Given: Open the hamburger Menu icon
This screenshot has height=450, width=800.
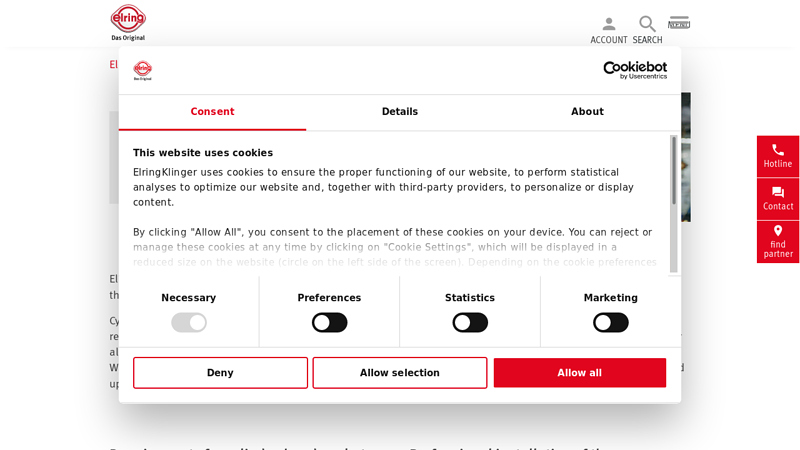Looking at the screenshot, I should pyautogui.click(x=679, y=23).
